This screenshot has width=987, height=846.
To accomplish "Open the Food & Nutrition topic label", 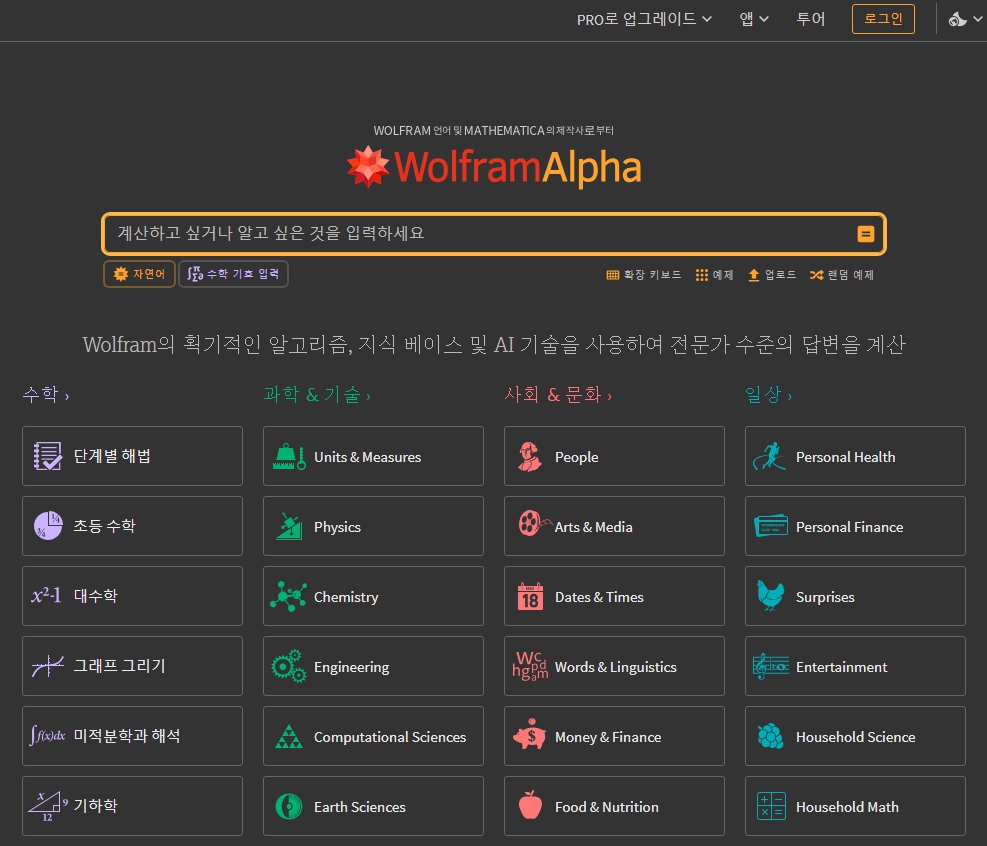I will 607,807.
